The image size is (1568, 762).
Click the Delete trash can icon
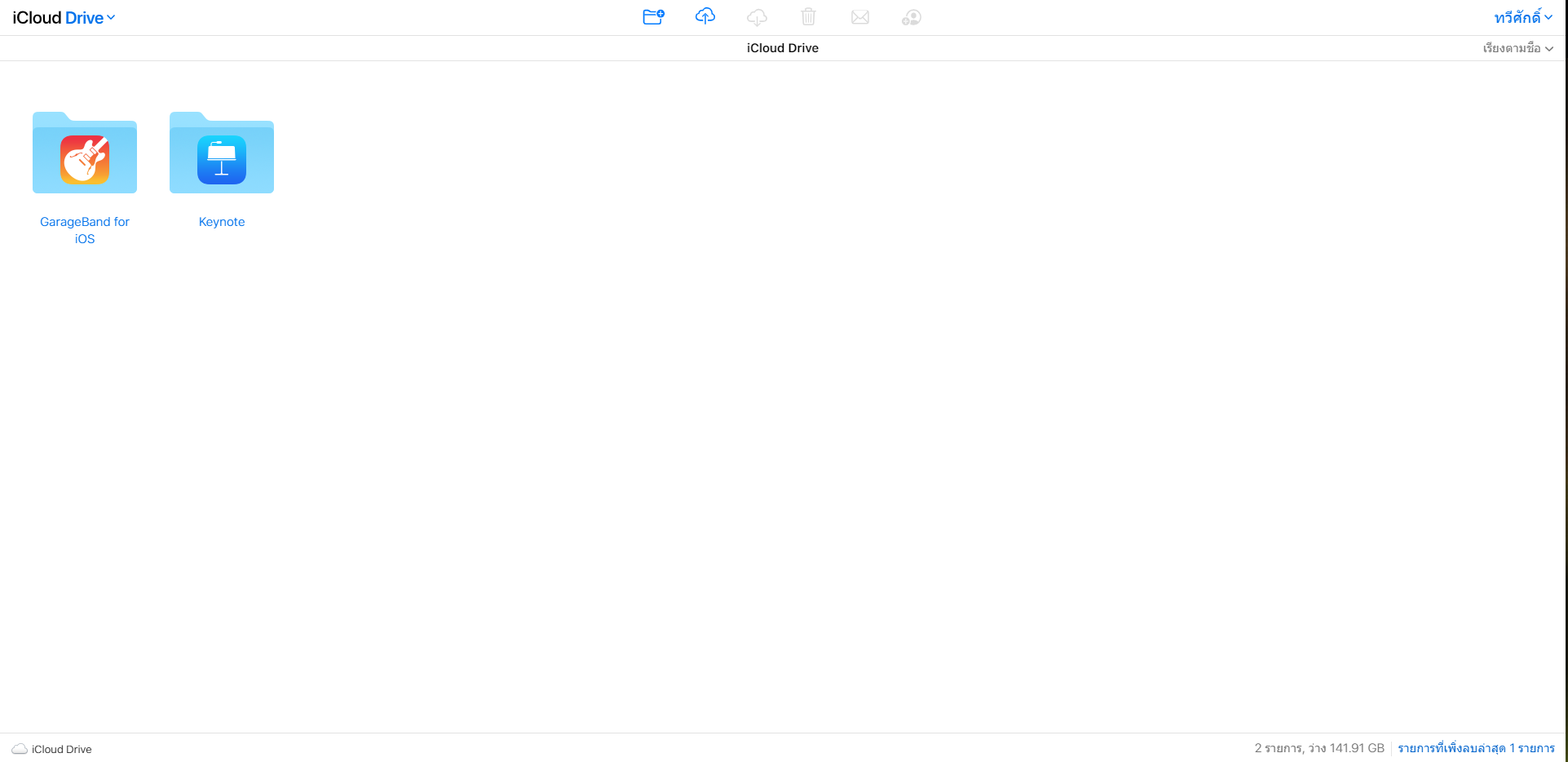click(808, 16)
